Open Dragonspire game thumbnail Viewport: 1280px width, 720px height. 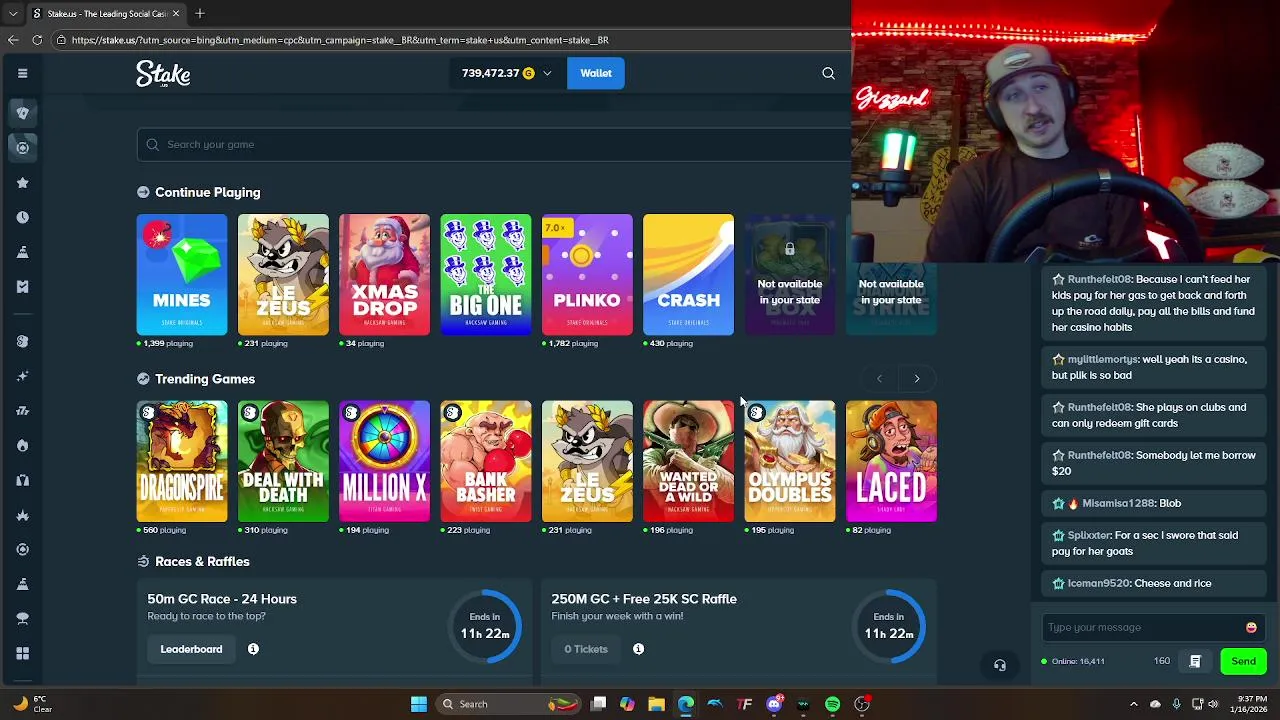point(182,461)
